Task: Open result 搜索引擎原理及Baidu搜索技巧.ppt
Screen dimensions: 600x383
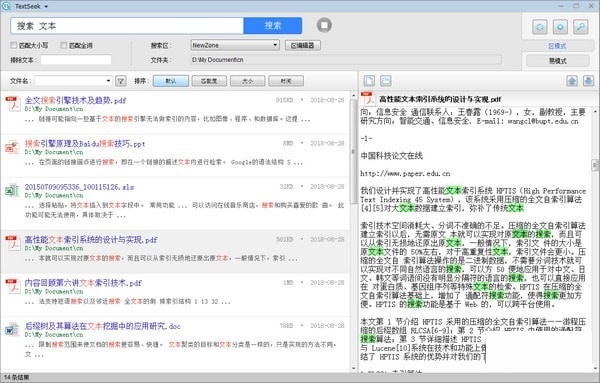Action: click(85, 143)
